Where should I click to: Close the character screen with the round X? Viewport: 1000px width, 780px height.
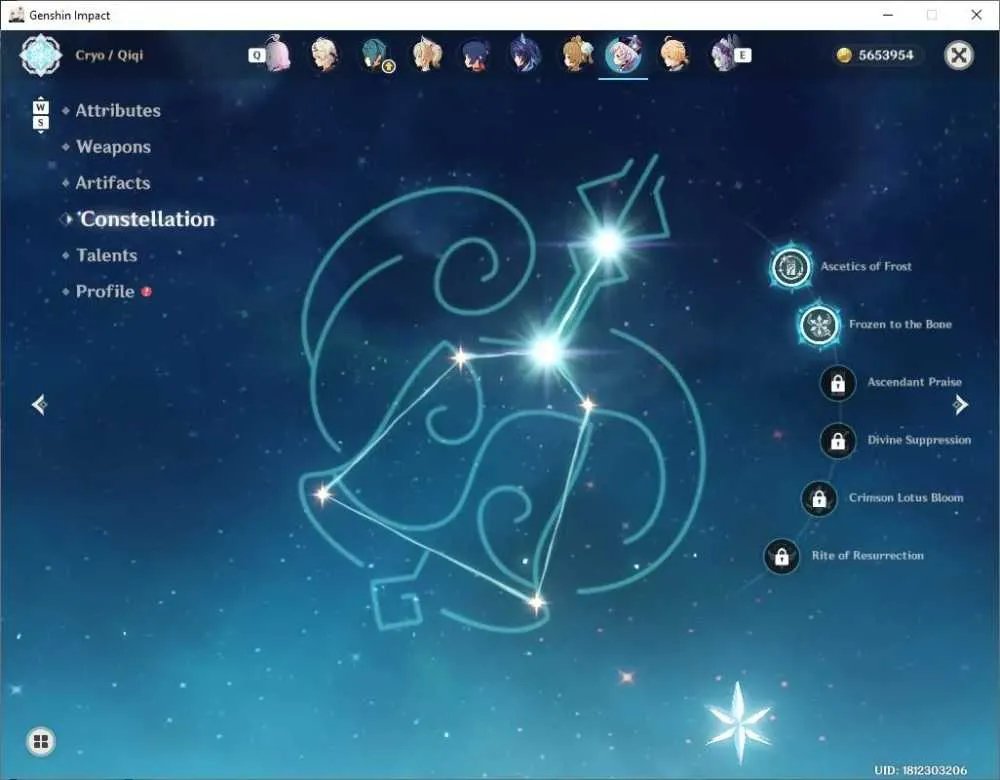coord(959,55)
